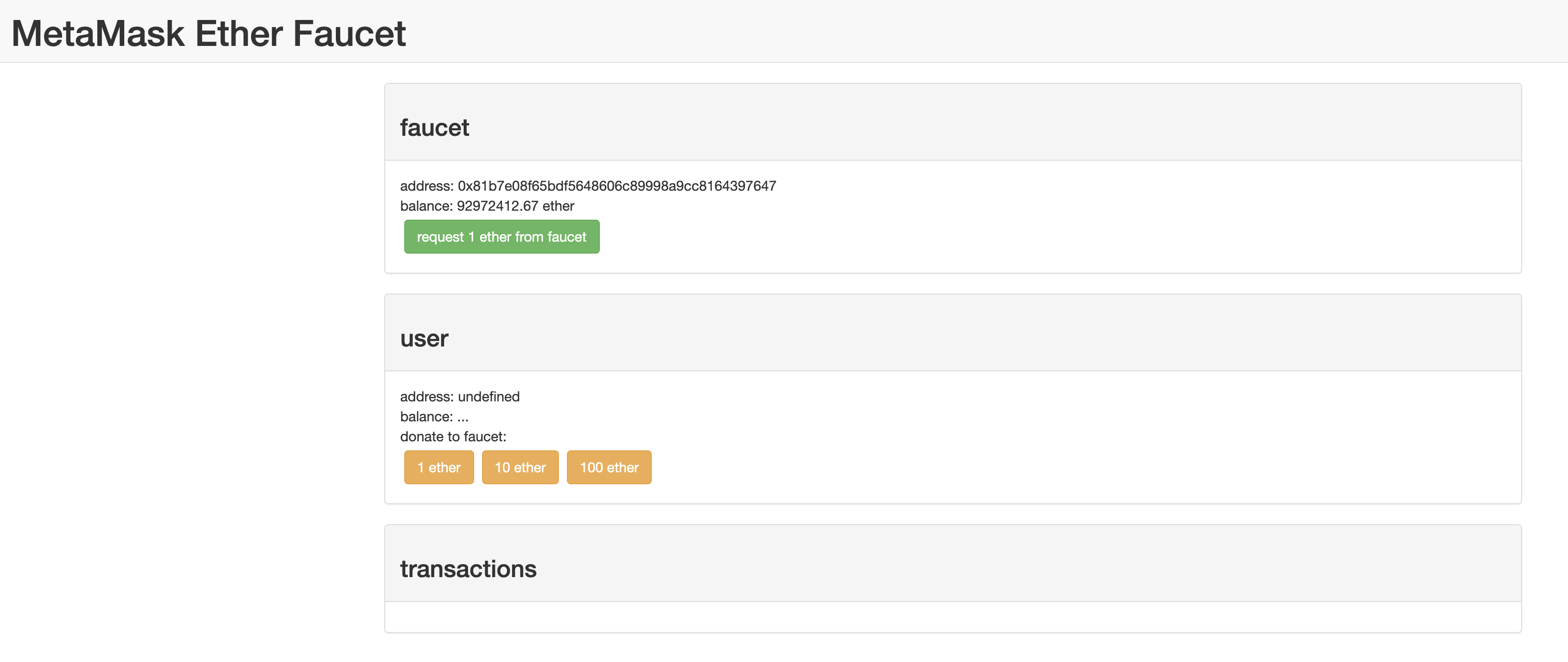Screen dimensions: 1568x662
Task: Click the empty transactions list body
Action: pos(952,617)
